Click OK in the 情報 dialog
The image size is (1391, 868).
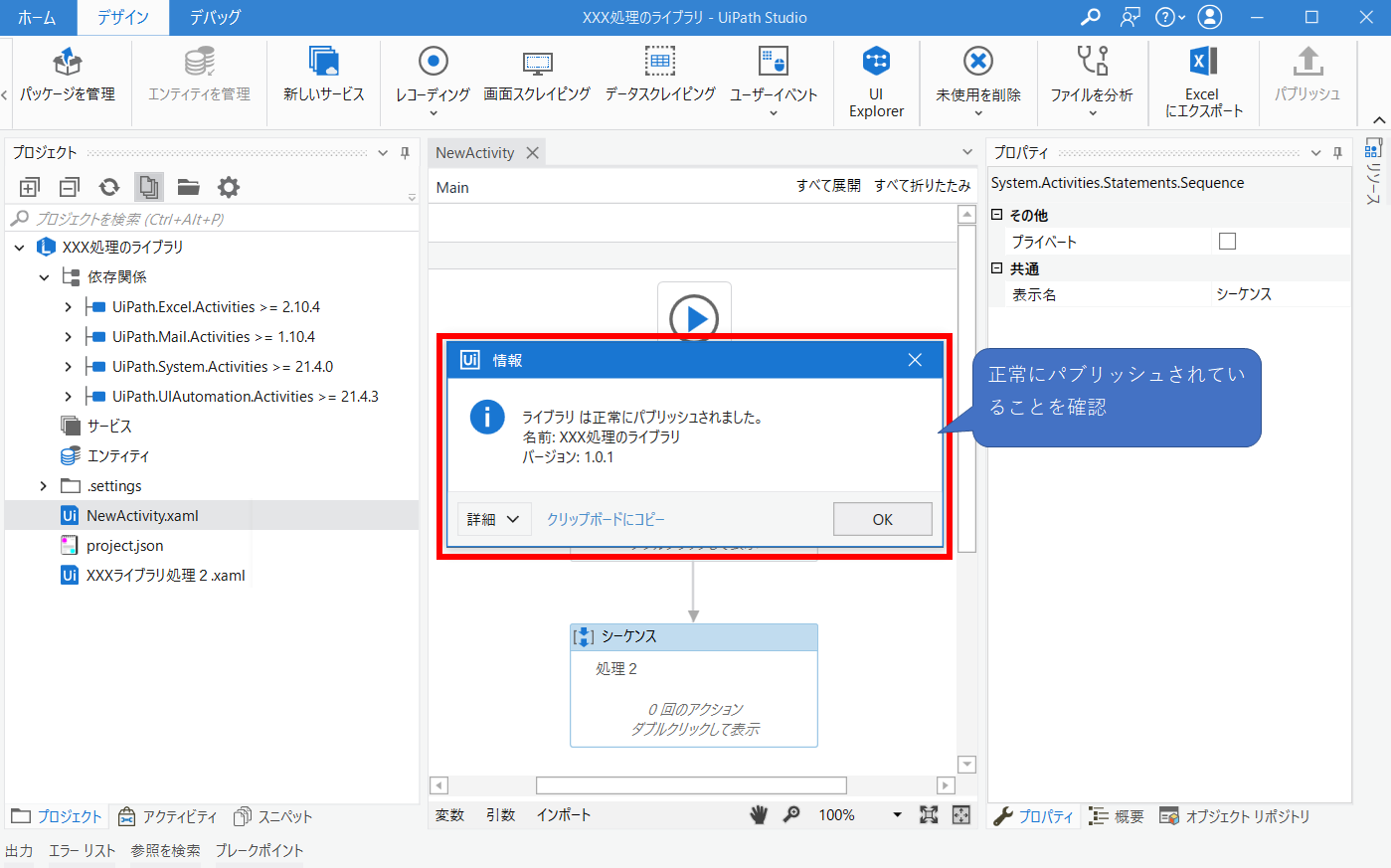tap(882, 519)
